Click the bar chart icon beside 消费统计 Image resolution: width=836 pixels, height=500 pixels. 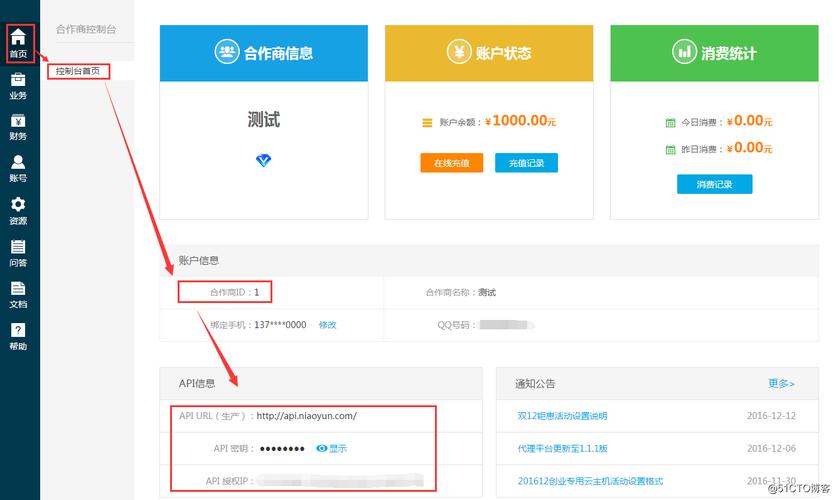684,52
